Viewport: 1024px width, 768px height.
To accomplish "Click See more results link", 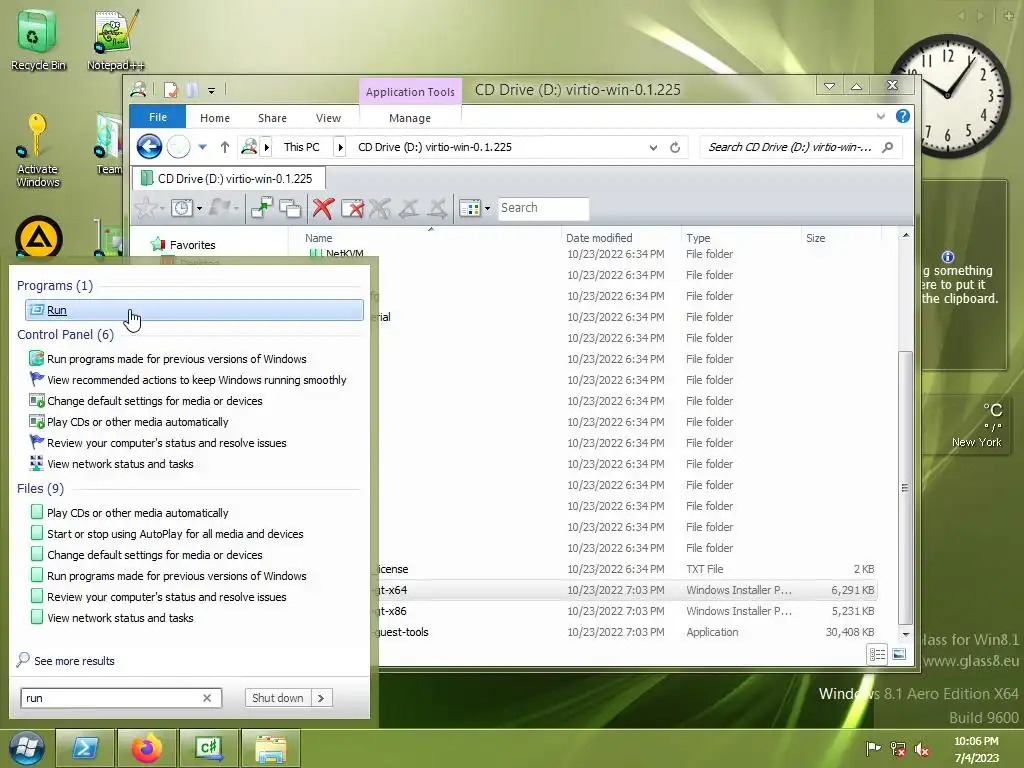I will click(x=74, y=661).
